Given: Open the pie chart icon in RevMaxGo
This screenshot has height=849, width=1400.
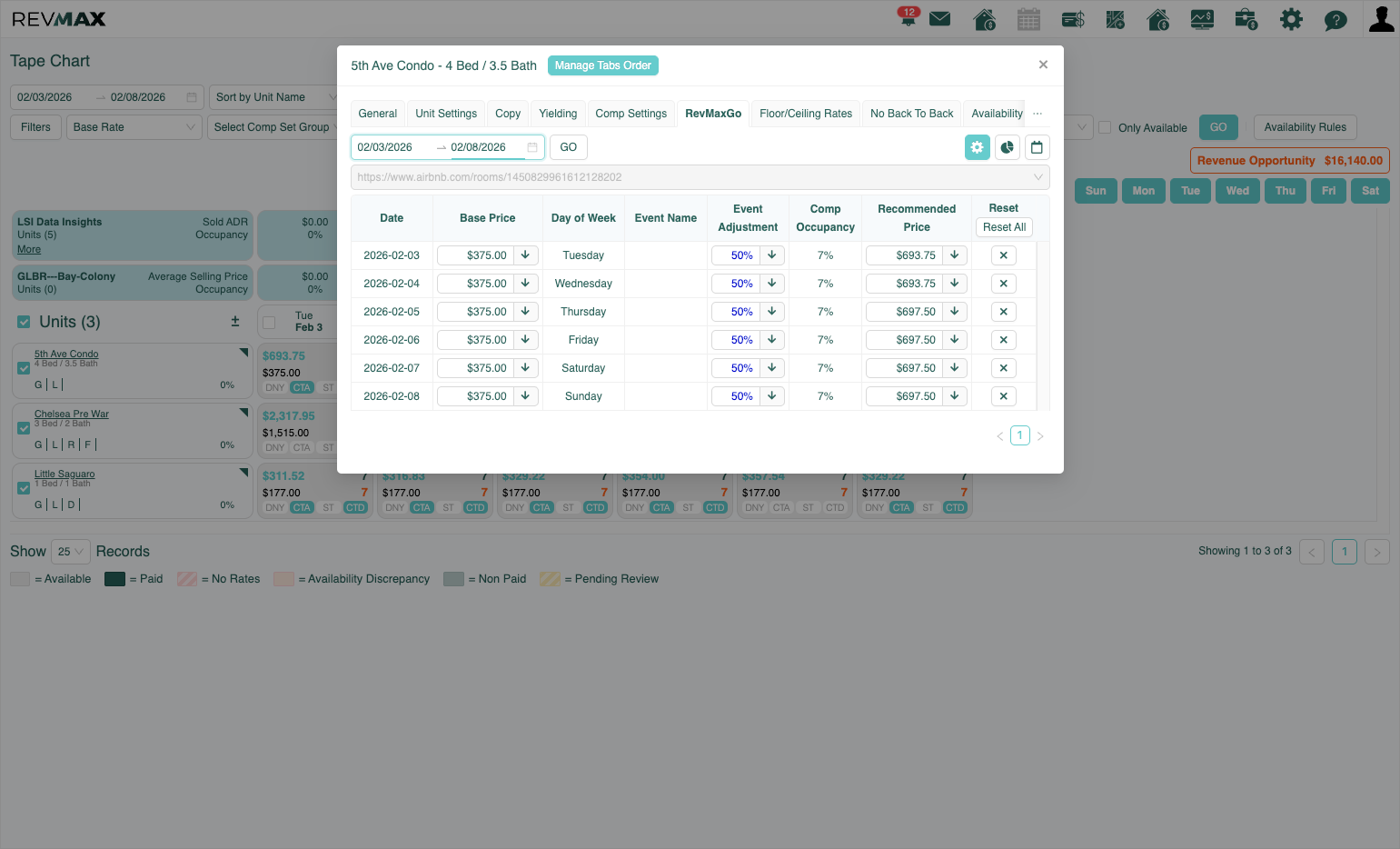Looking at the screenshot, I should 1008,147.
